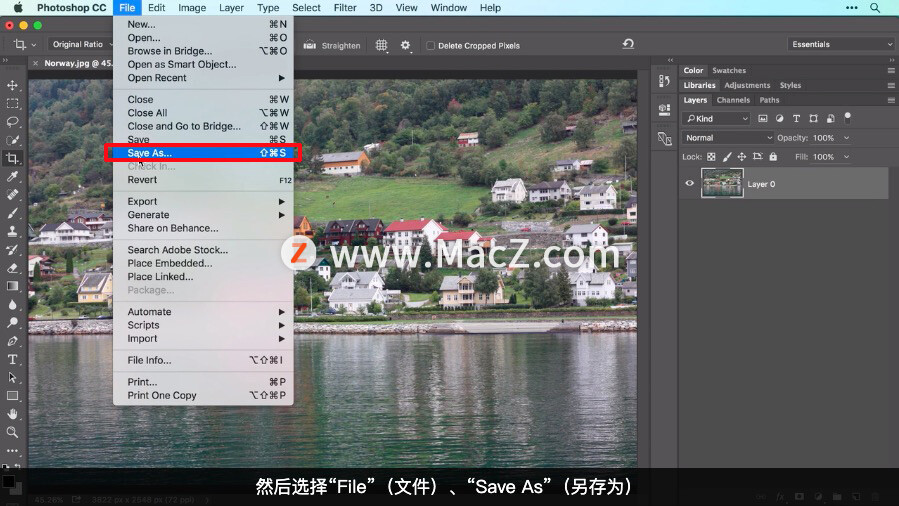Toggle pixel layer filter
The height and width of the screenshot is (506, 899).
click(x=763, y=119)
